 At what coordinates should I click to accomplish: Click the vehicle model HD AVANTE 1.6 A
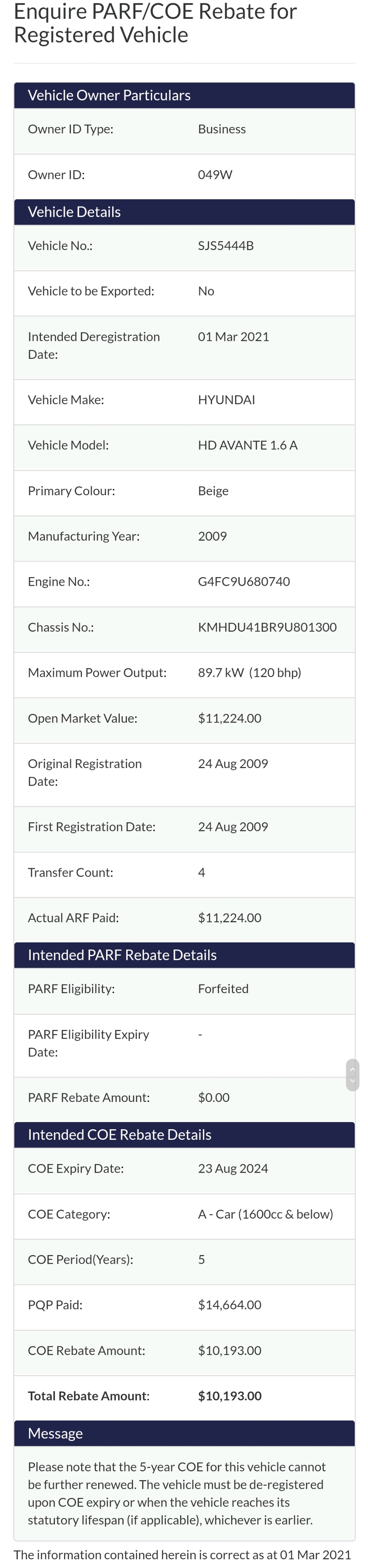pos(247,445)
